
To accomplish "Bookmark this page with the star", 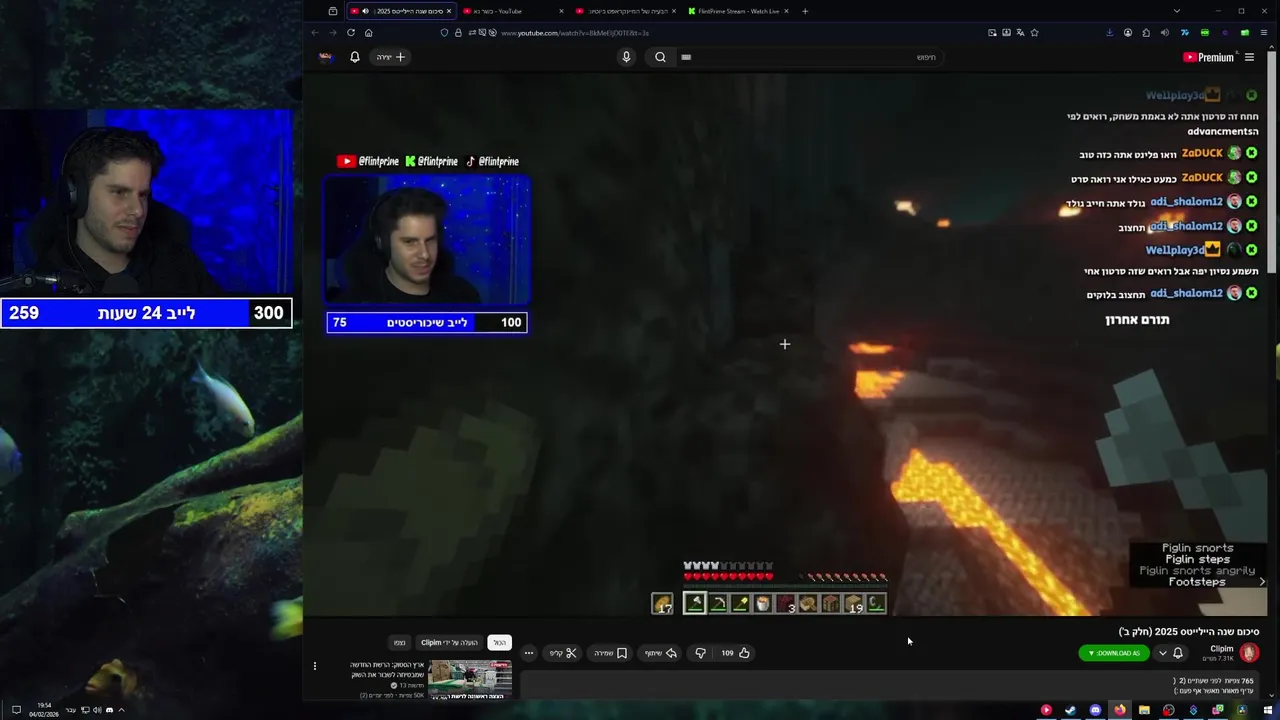I will coord(1034,32).
